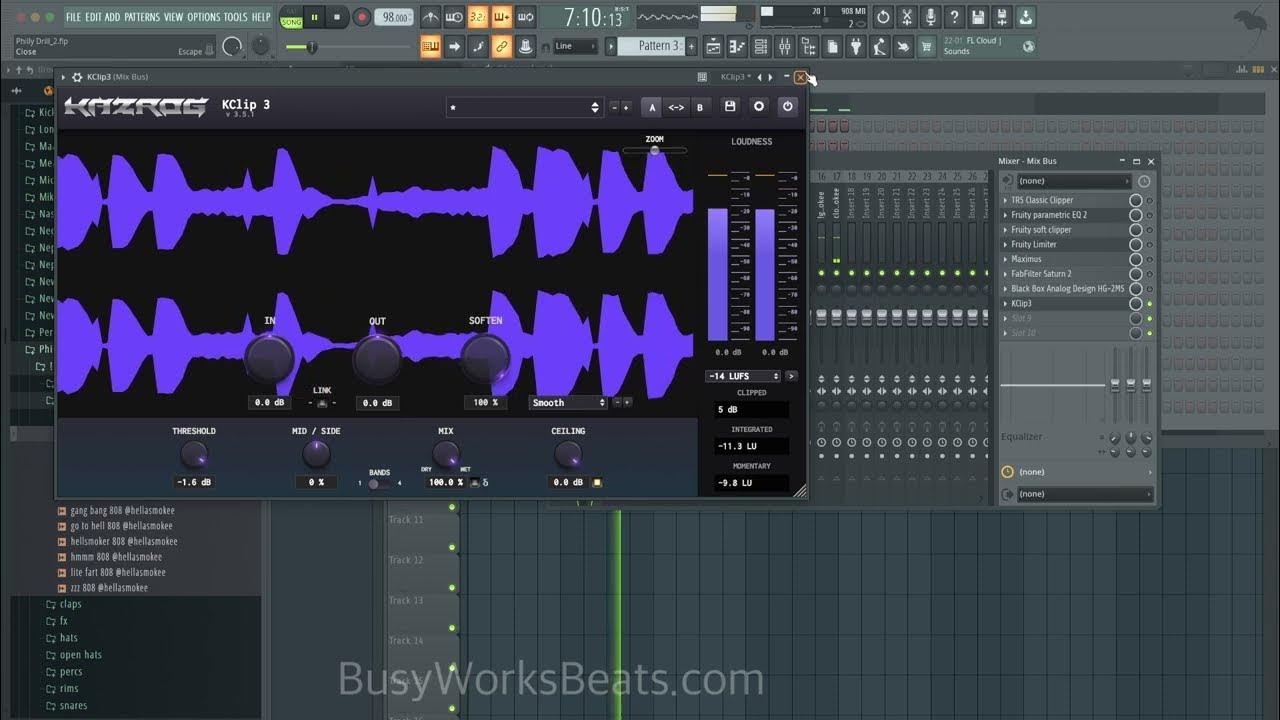Adjust the KClip waveform ZOOM slider
This screenshot has width=1280, height=720.
655,150
